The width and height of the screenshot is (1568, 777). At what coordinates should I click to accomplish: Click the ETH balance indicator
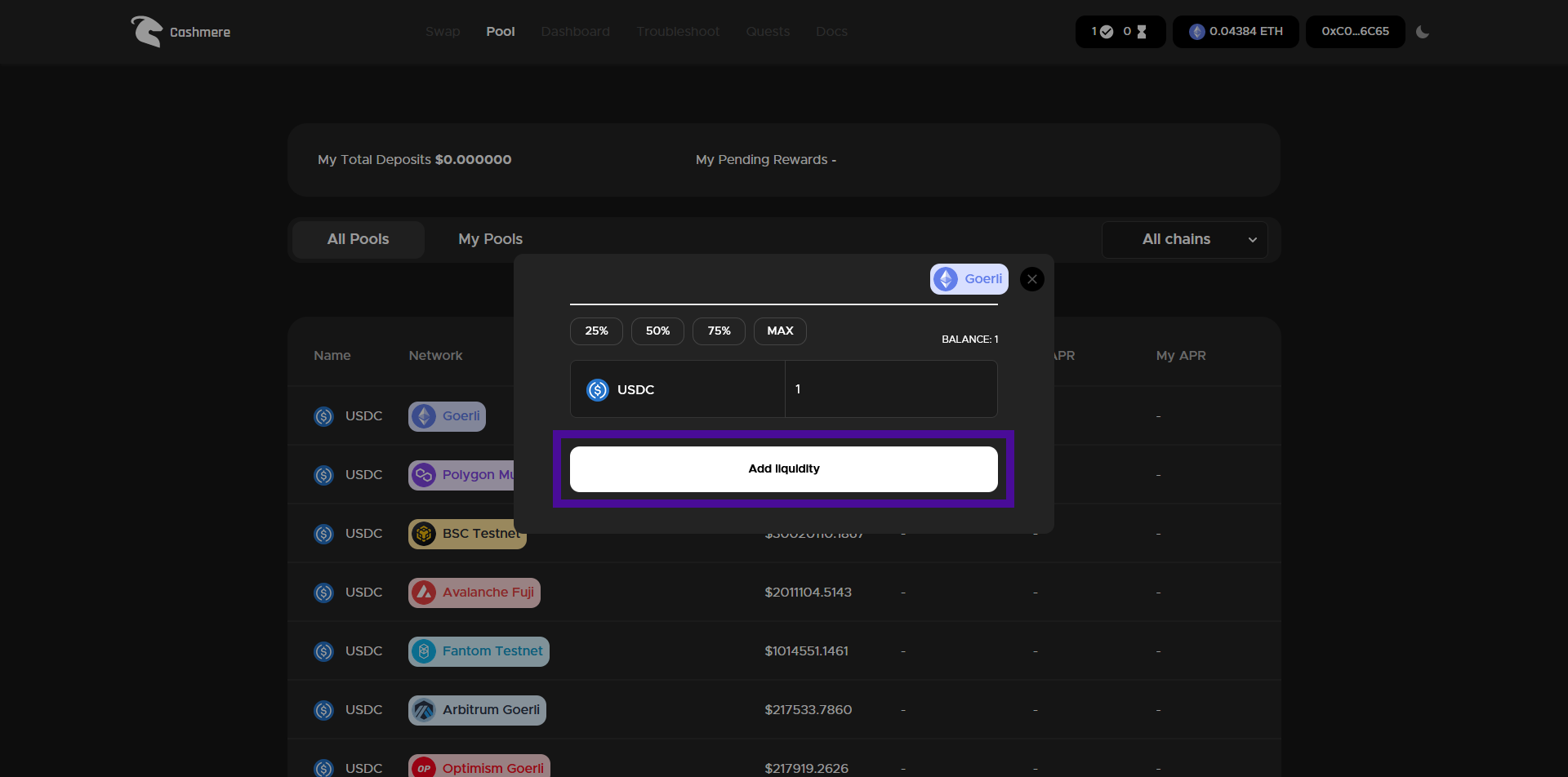tap(1236, 32)
